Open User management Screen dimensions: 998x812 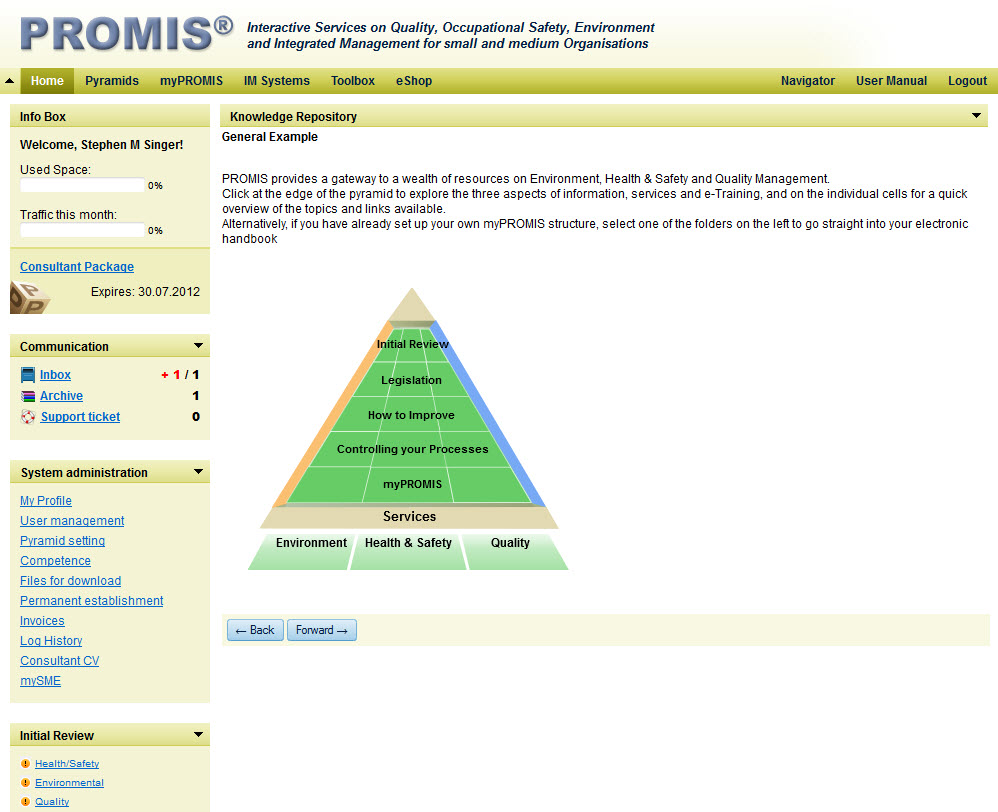[x=72, y=521]
